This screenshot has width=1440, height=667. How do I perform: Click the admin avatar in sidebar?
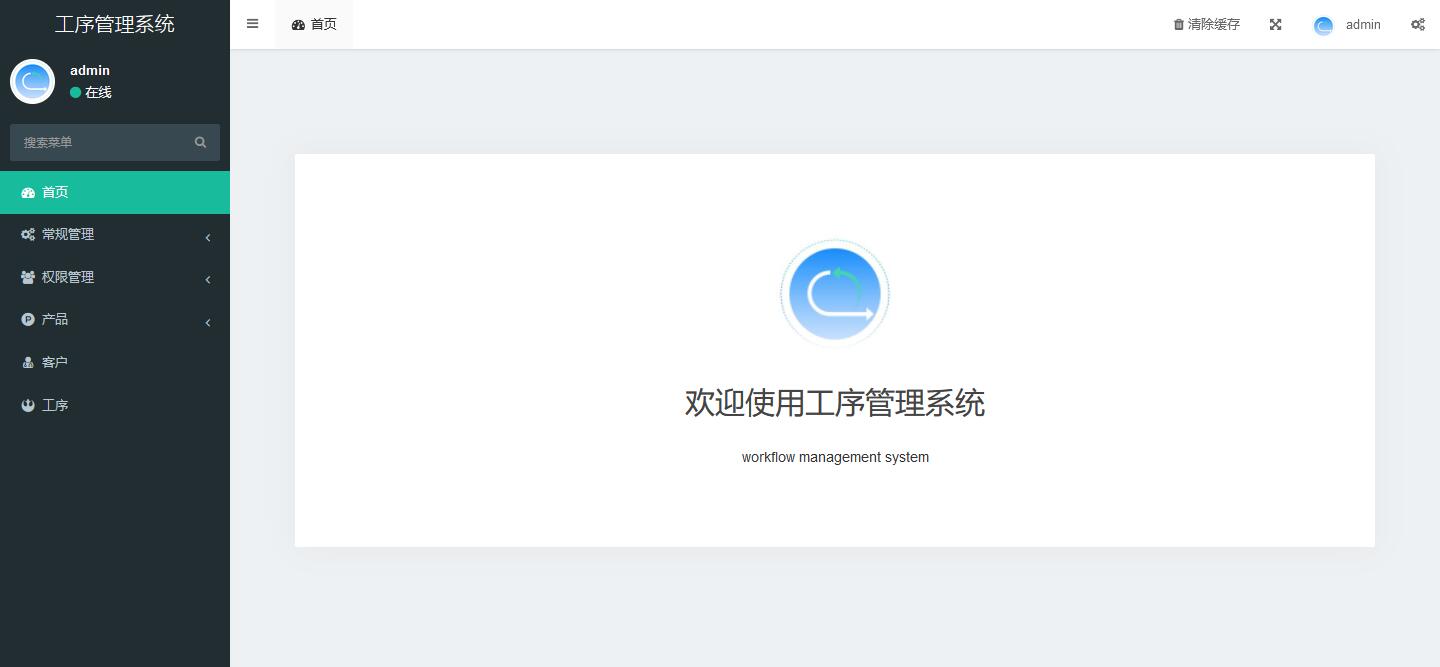coord(32,81)
